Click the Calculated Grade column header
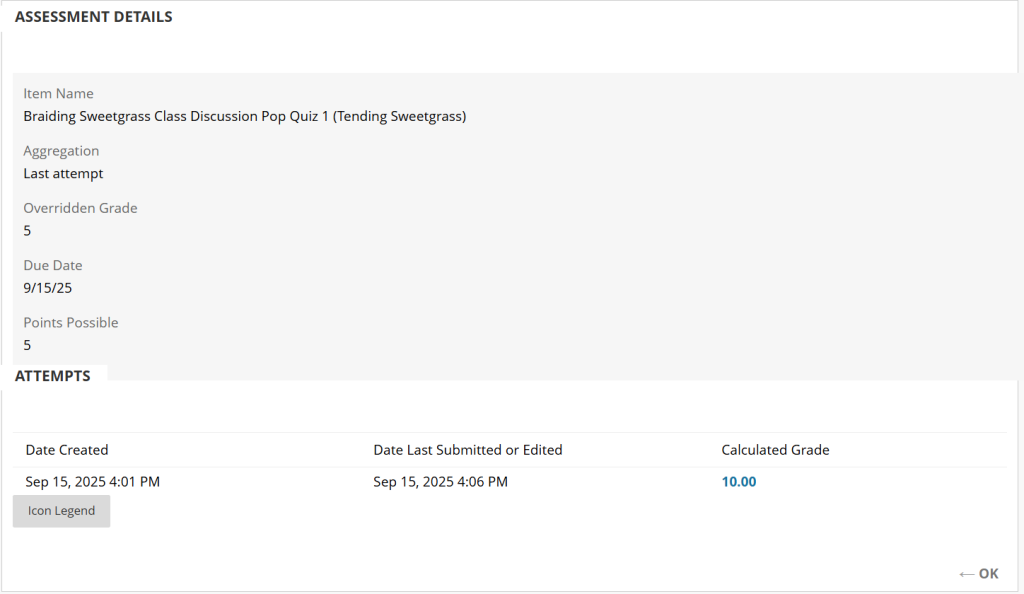The image size is (1024, 594). pyautogui.click(x=775, y=450)
